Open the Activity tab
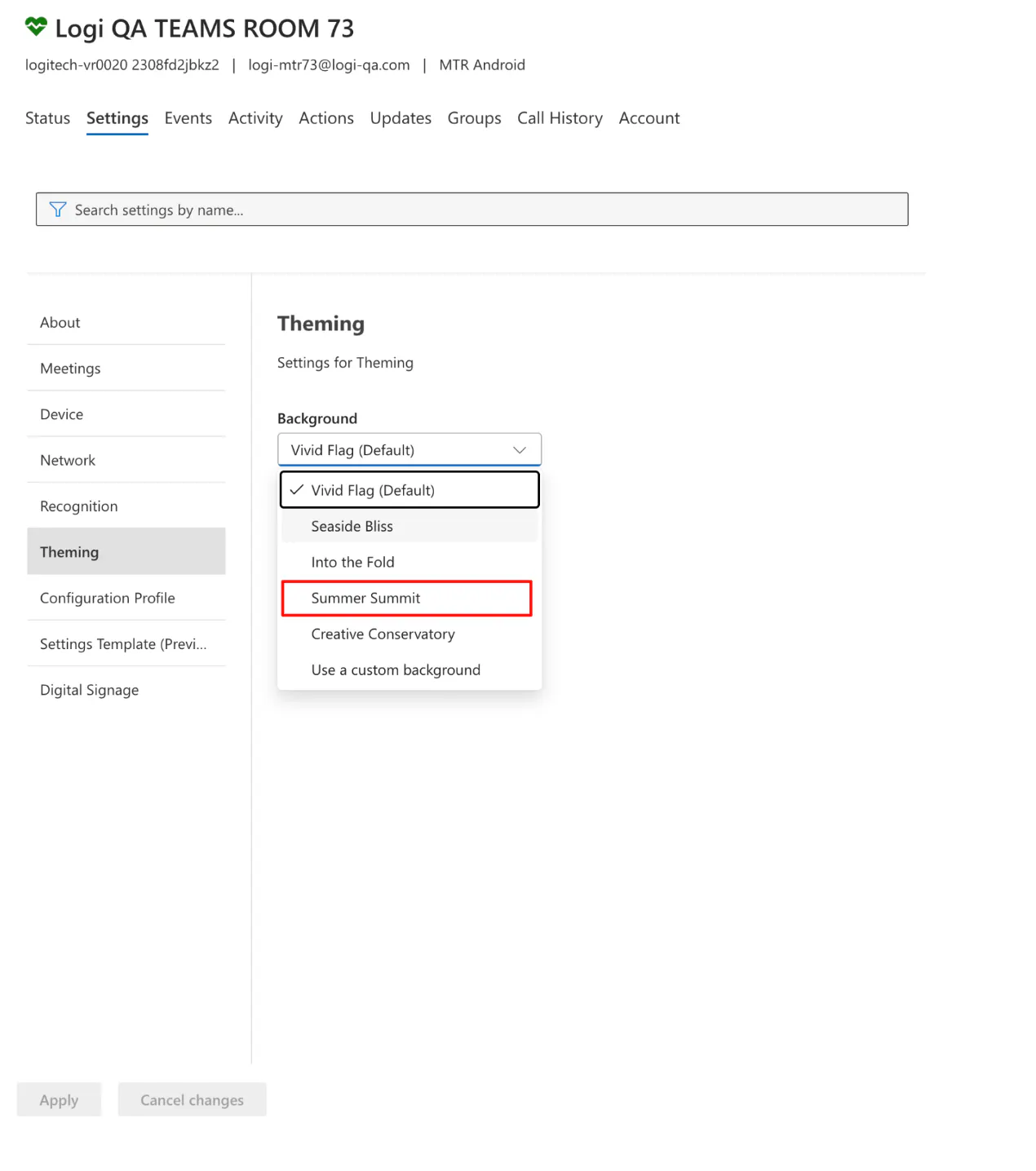This screenshot has width=1036, height=1171. 255,118
